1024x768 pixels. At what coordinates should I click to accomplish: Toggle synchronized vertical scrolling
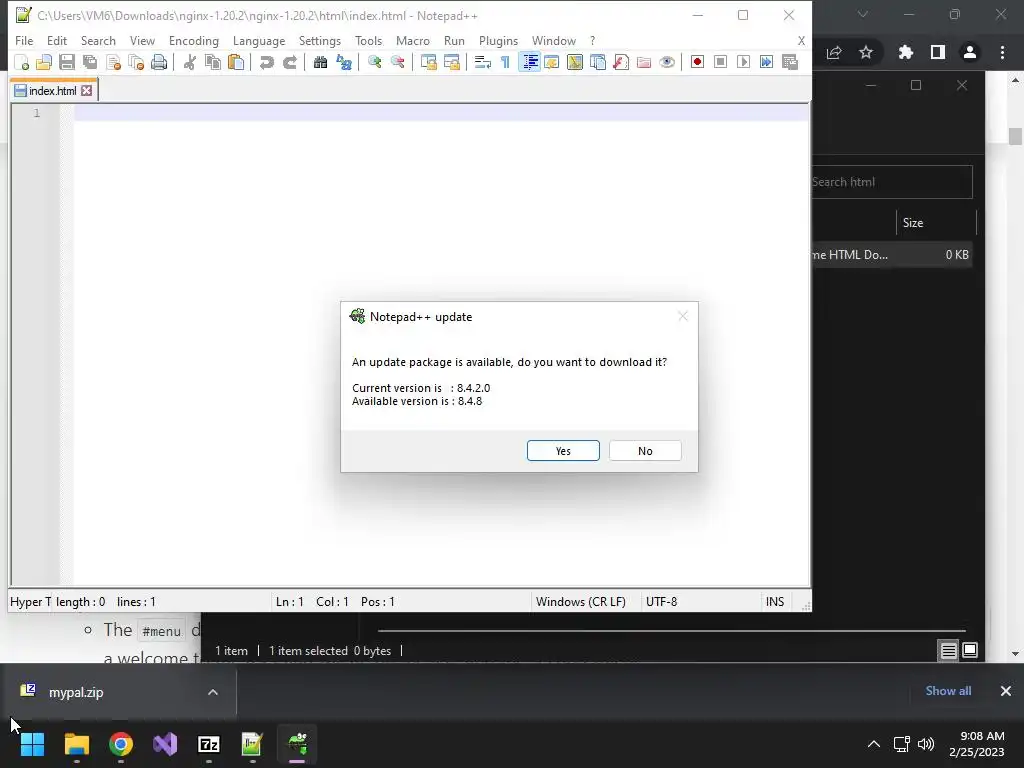pyautogui.click(x=428, y=62)
